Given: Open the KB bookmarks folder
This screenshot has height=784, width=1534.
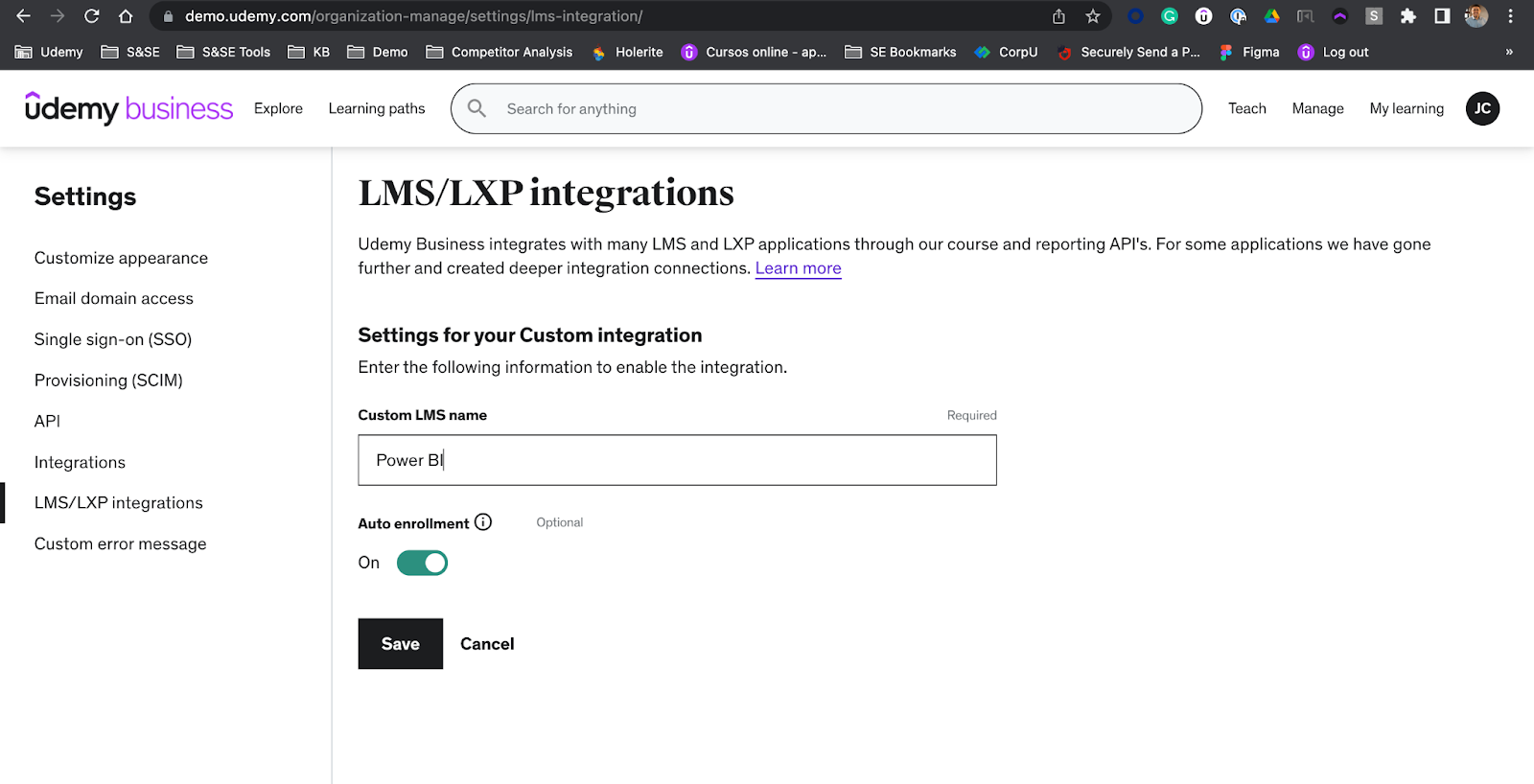Looking at the screenshot, I should point(309,52).
